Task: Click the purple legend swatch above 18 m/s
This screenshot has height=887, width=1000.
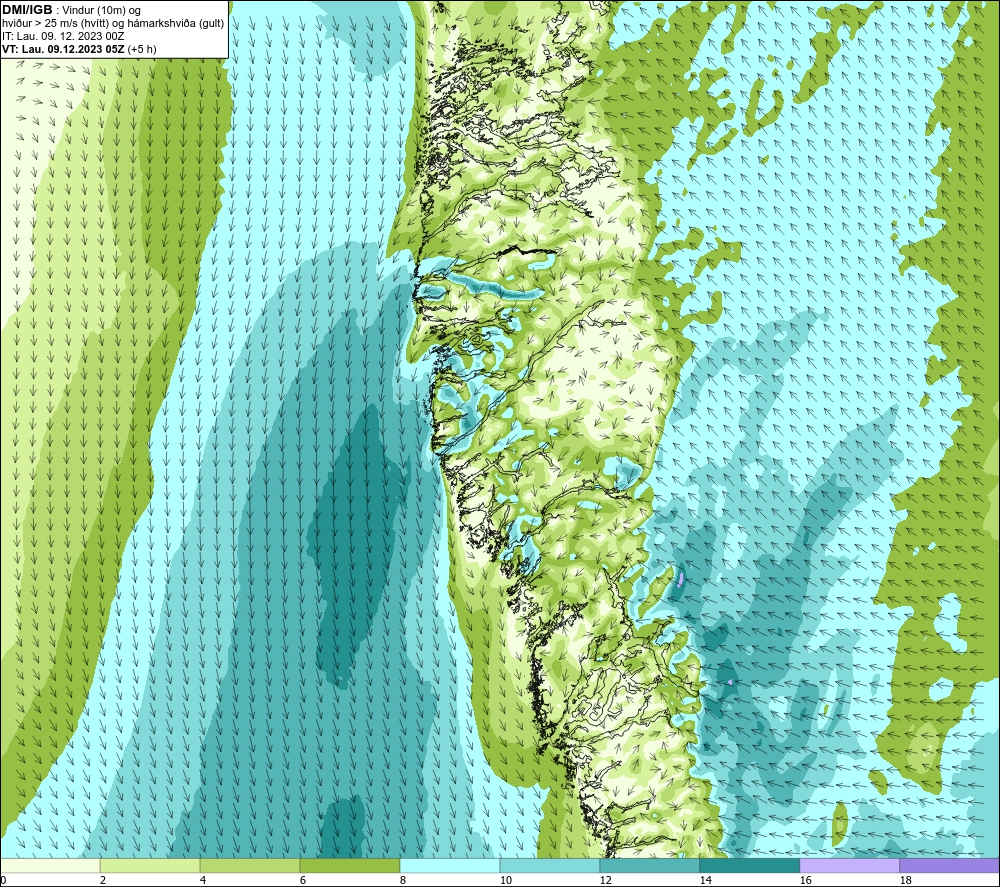Action: click(x=950, y=865)
